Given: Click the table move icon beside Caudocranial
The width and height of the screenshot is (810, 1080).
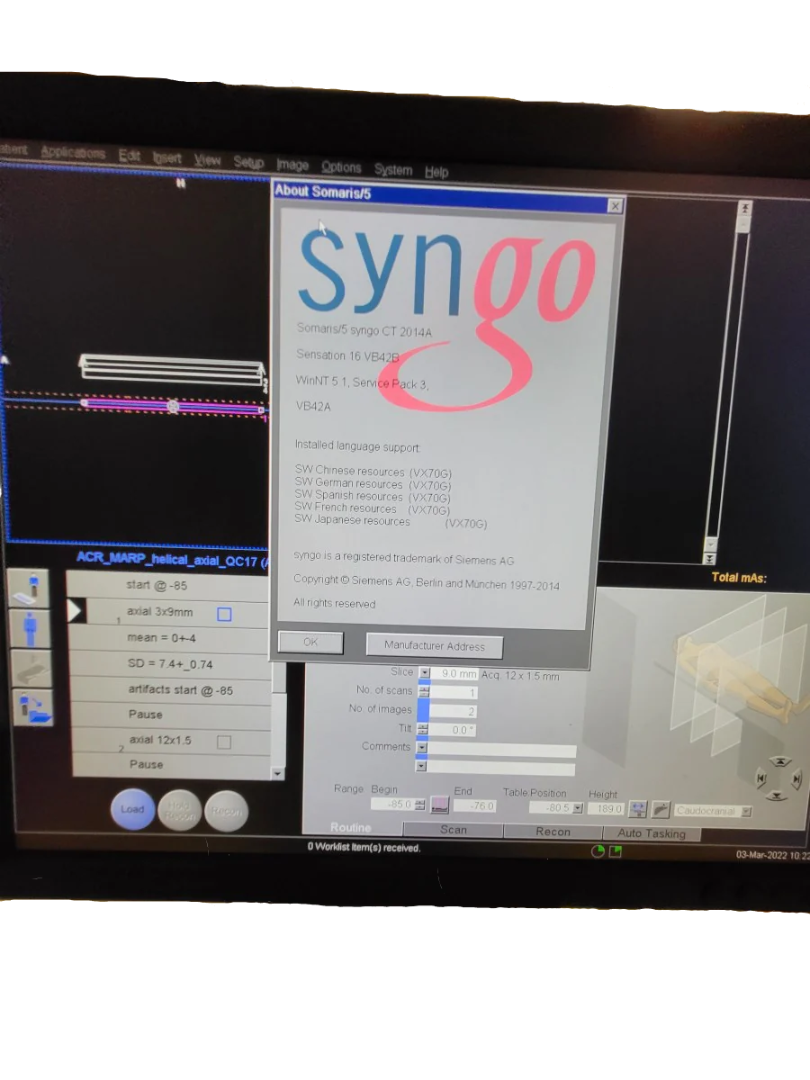Looking at the screenshot, I should pos(661,809).
